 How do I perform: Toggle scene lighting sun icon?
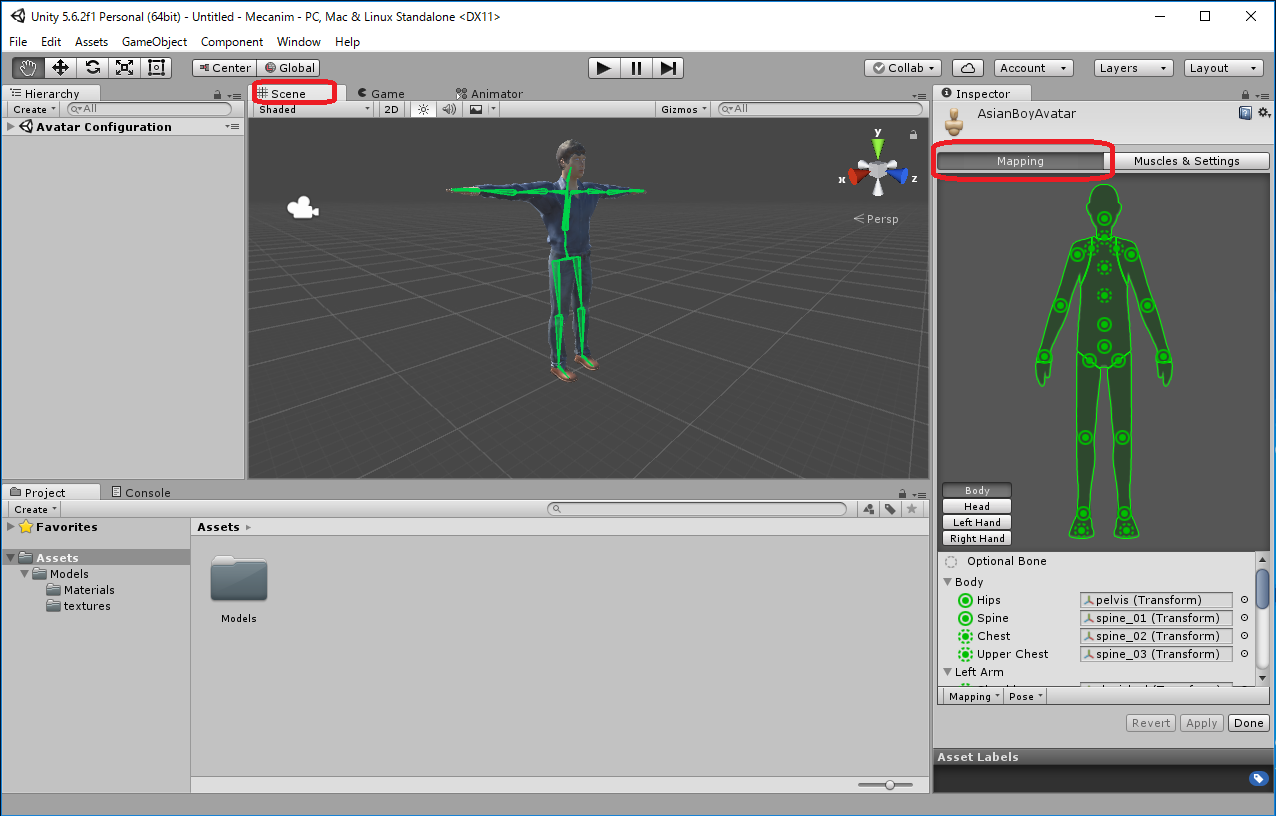point(423,109)
